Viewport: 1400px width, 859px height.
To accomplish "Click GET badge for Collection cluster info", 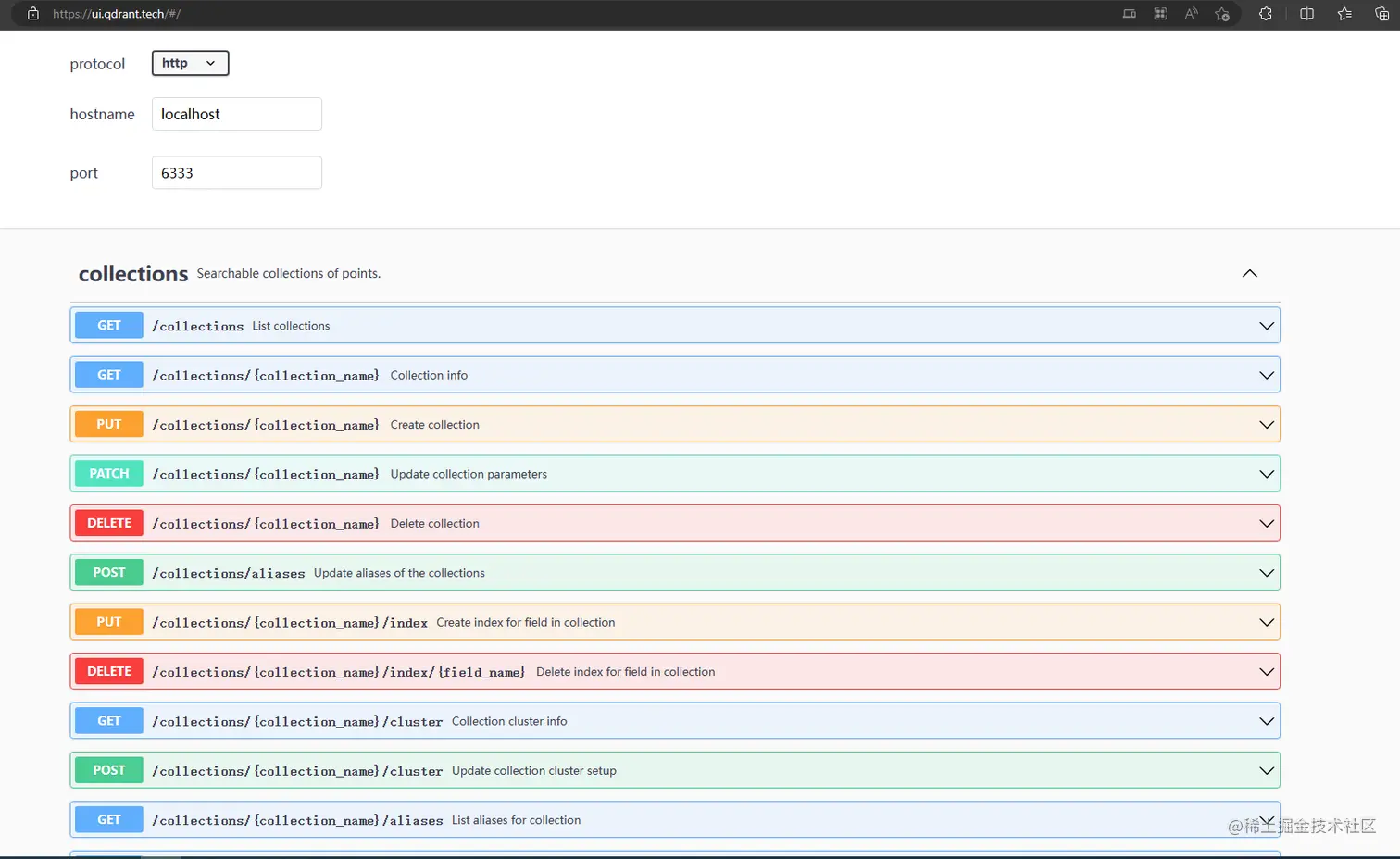I will tap(109, 721).
